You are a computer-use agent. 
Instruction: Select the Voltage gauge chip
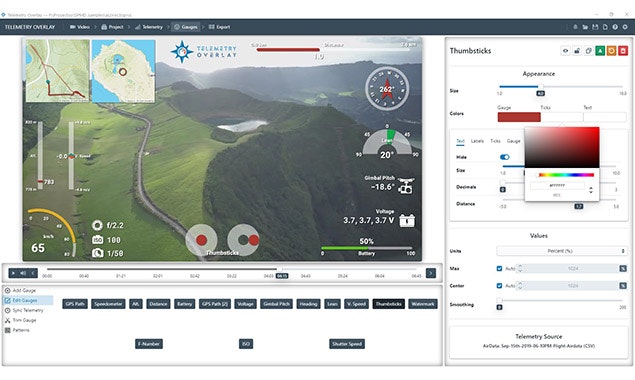(x=245, y=304)
